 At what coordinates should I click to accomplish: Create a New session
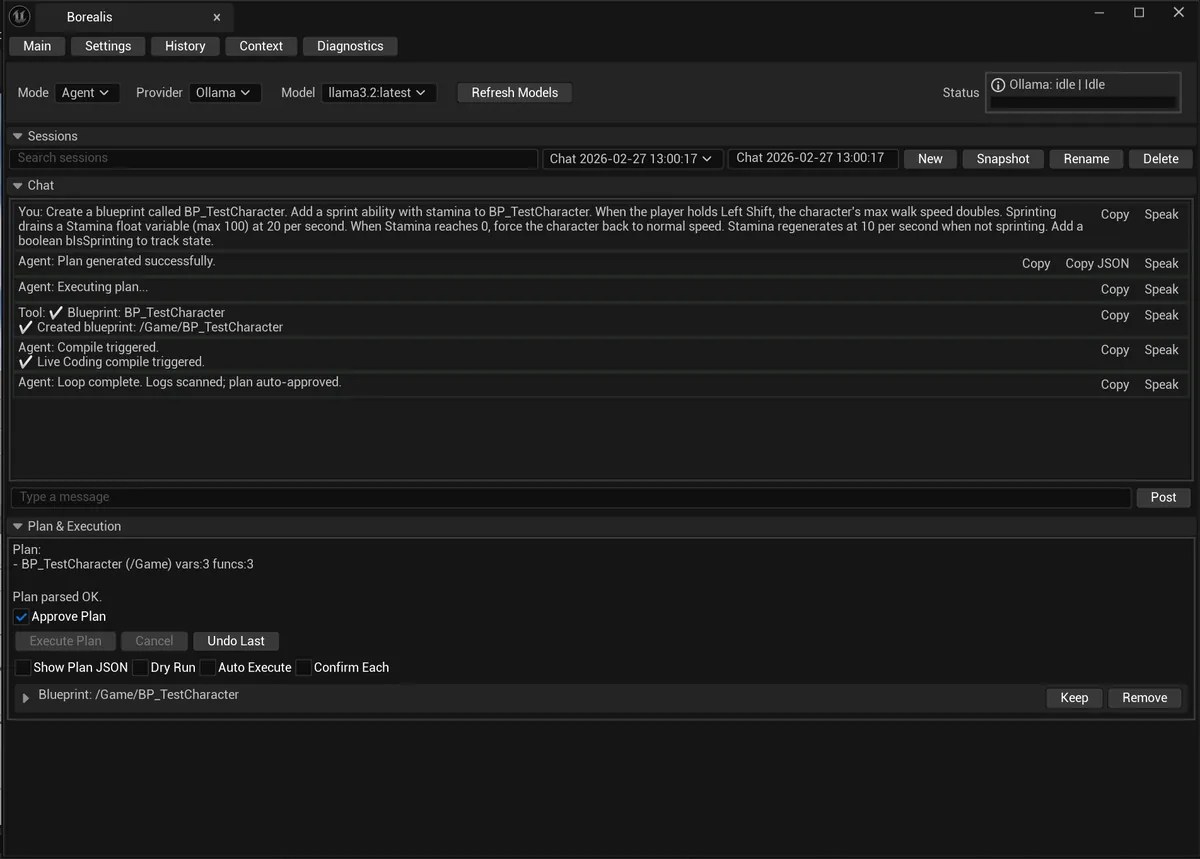(x=930, y=158)
